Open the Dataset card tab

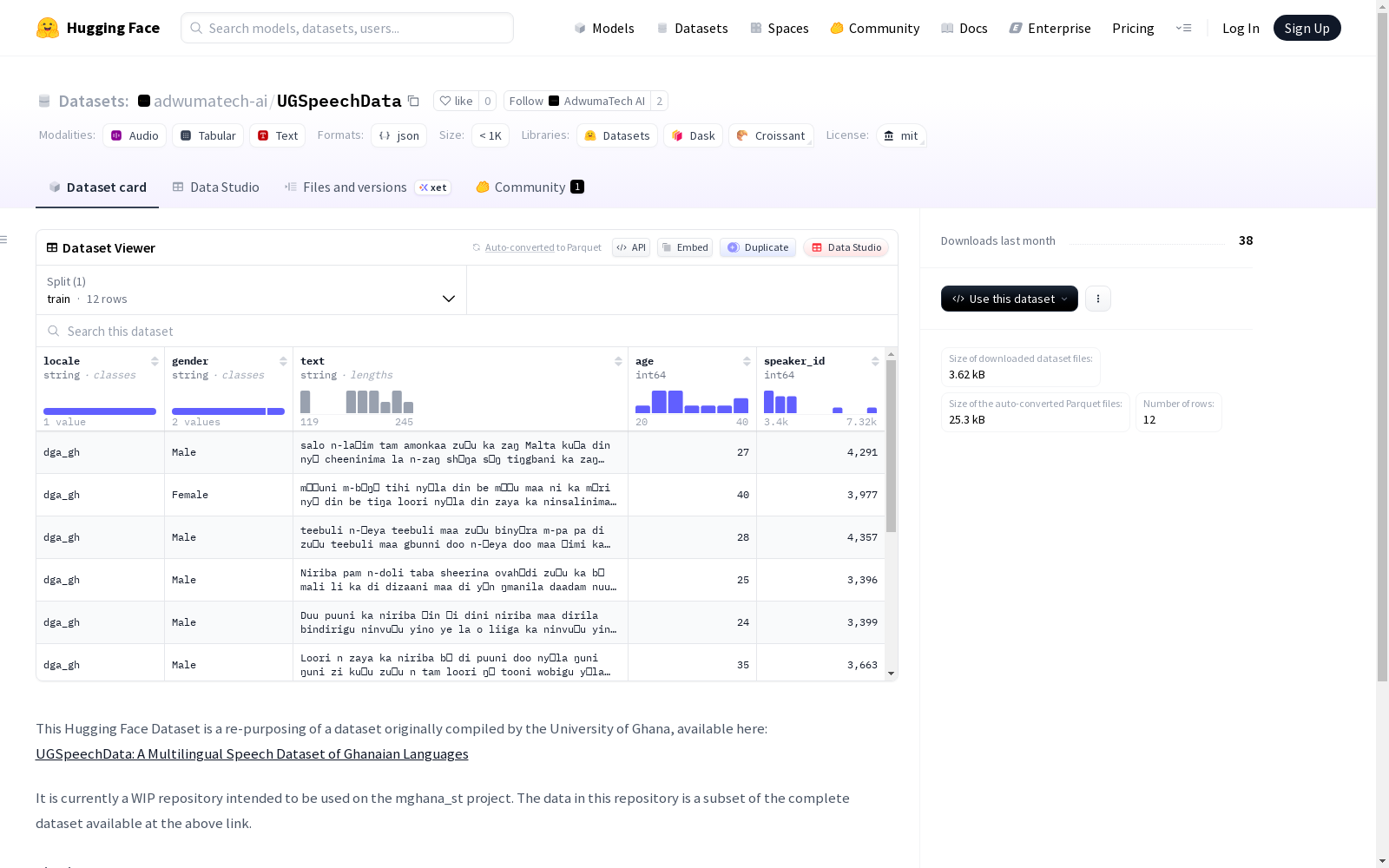97,187
